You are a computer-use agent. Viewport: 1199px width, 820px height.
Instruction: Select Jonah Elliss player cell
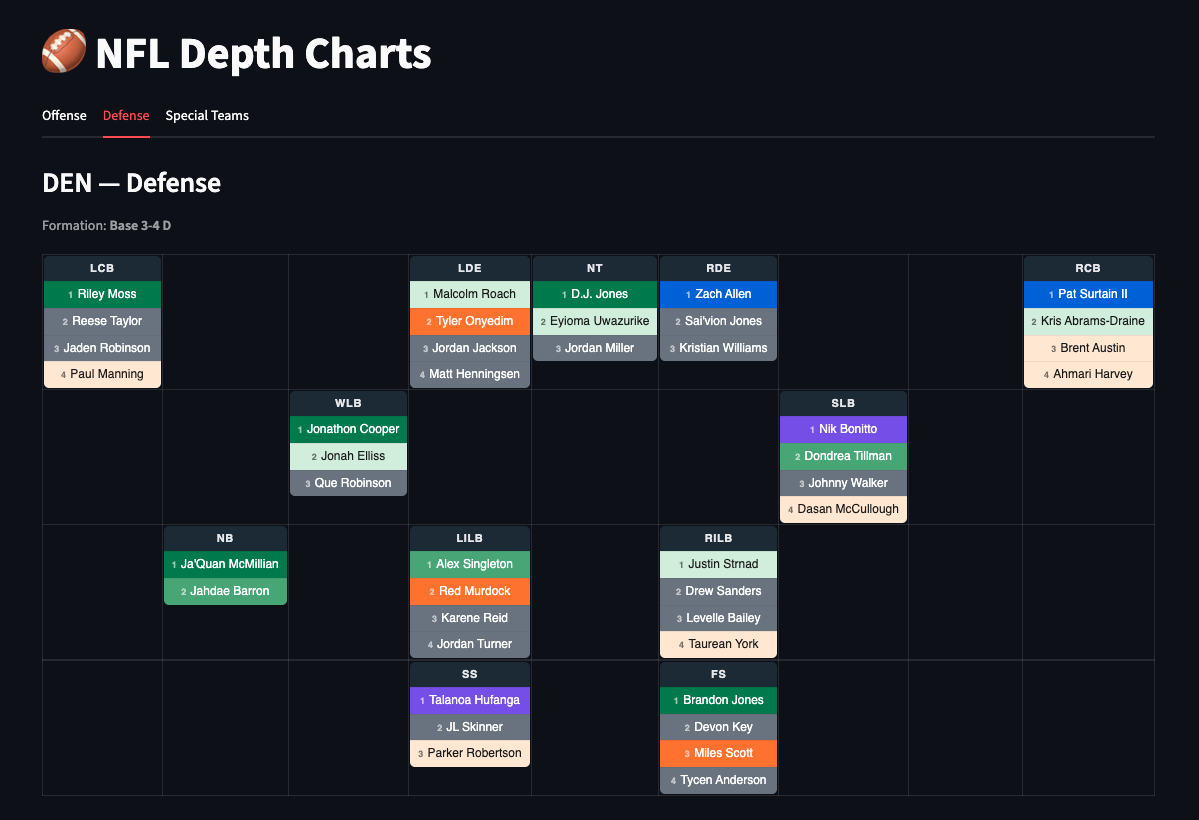click(348, 456)
